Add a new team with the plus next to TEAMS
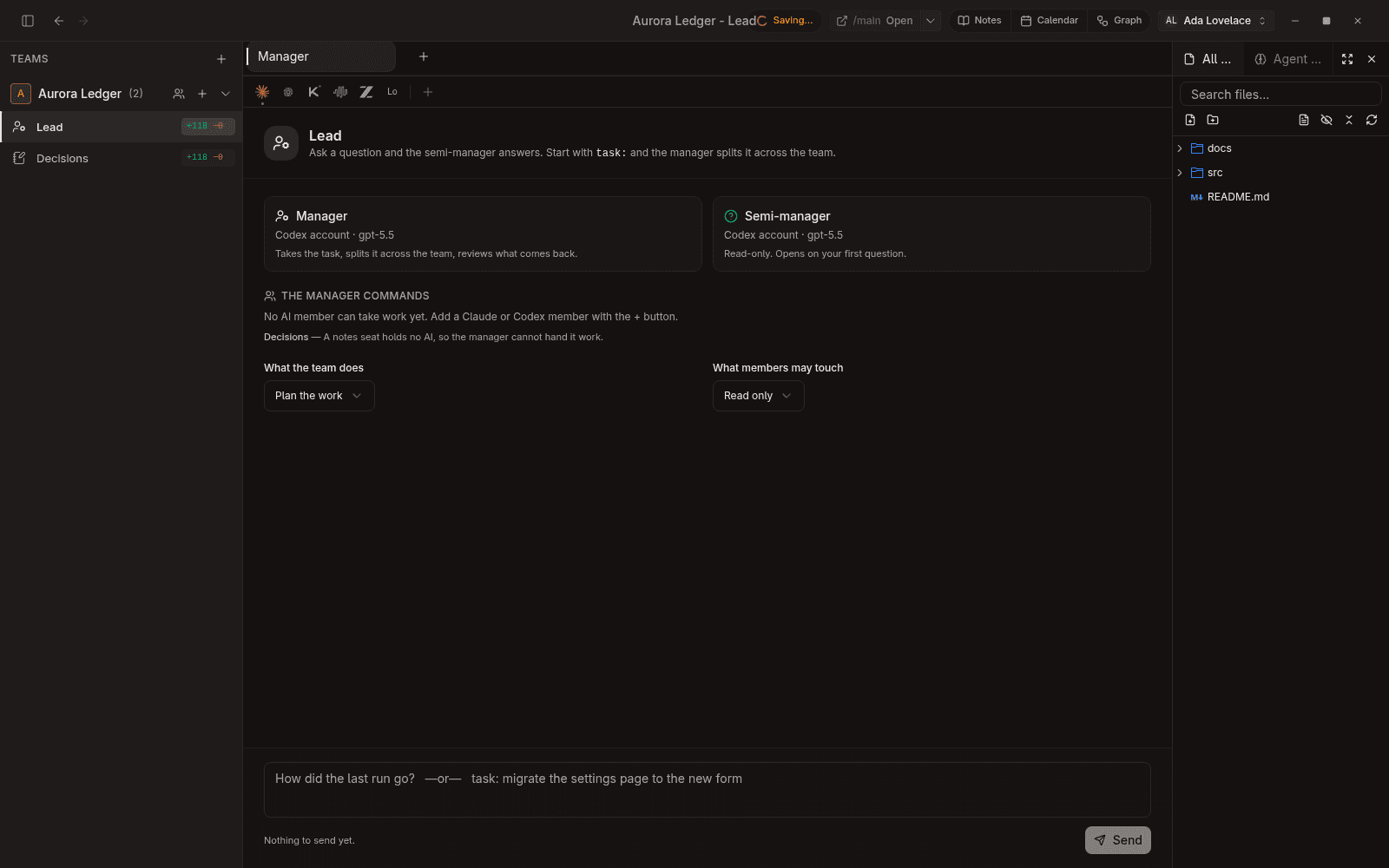Image resolution: width=1389 pixels, height=868 pixels. (x=221, y=59)
